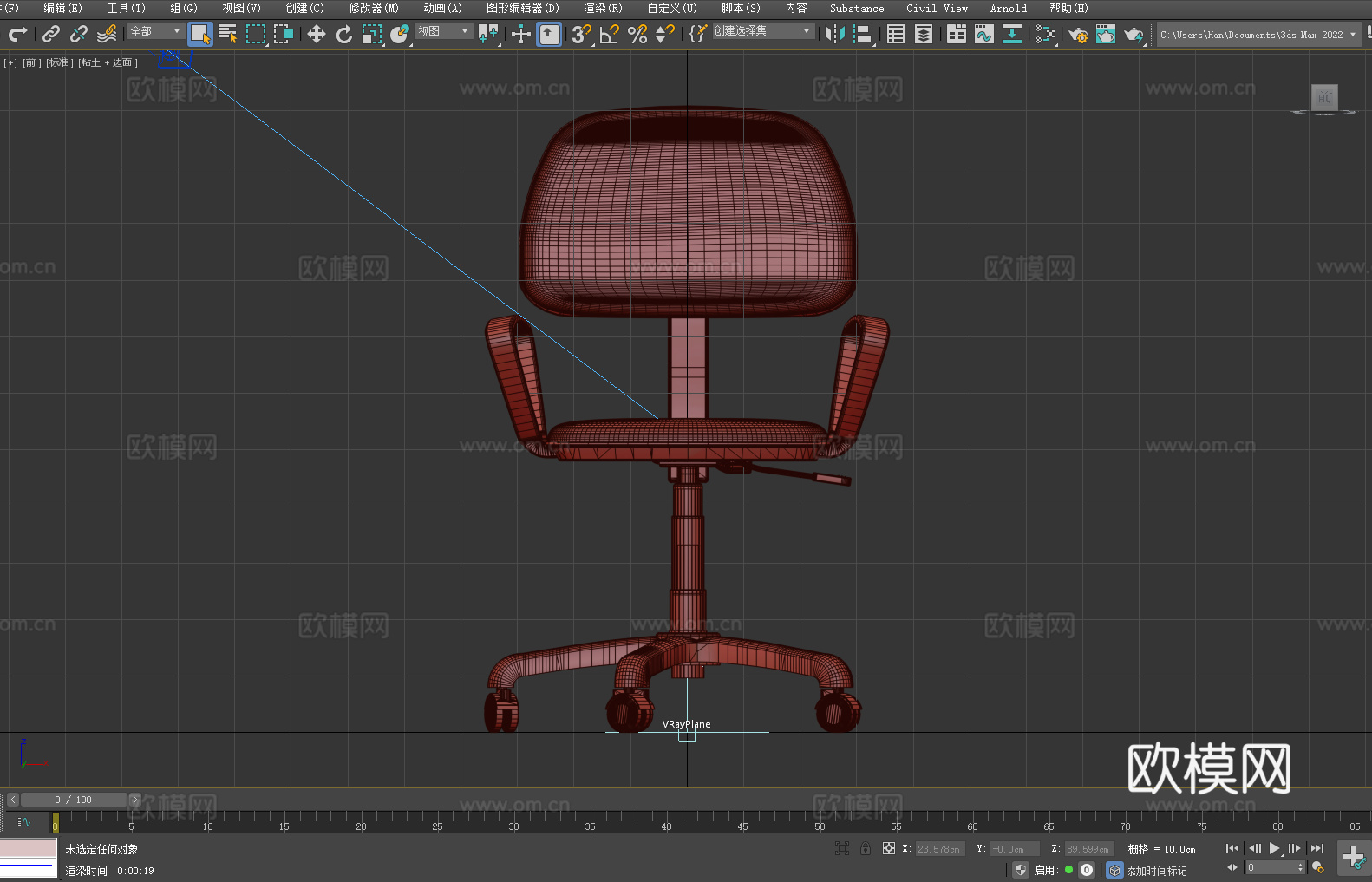Open 创建选择集 named selection dropdown
The height and width of the screenshot is (882, 1372).
(763, 31)
